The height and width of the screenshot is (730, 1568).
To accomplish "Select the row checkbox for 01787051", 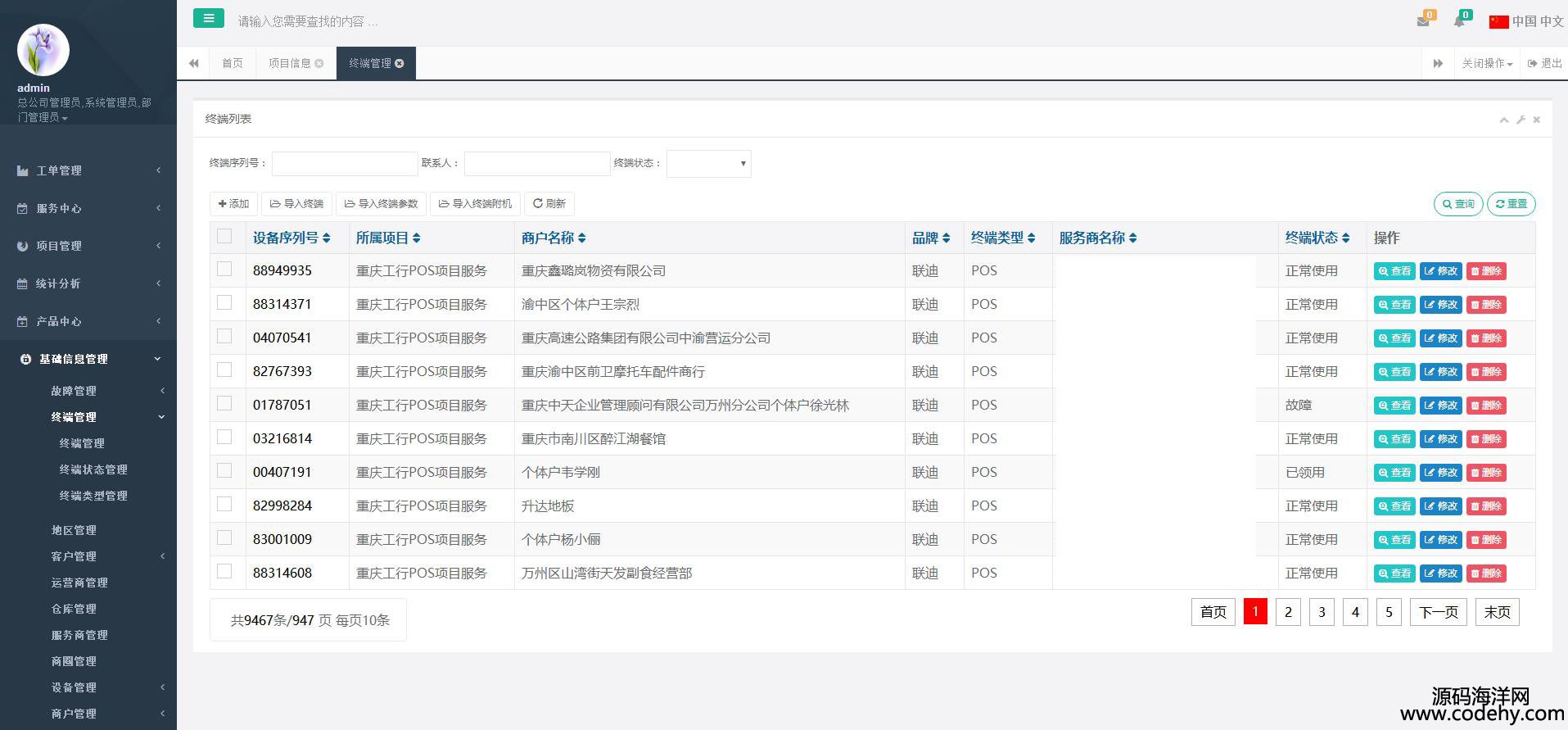I will tap(224, 404).
